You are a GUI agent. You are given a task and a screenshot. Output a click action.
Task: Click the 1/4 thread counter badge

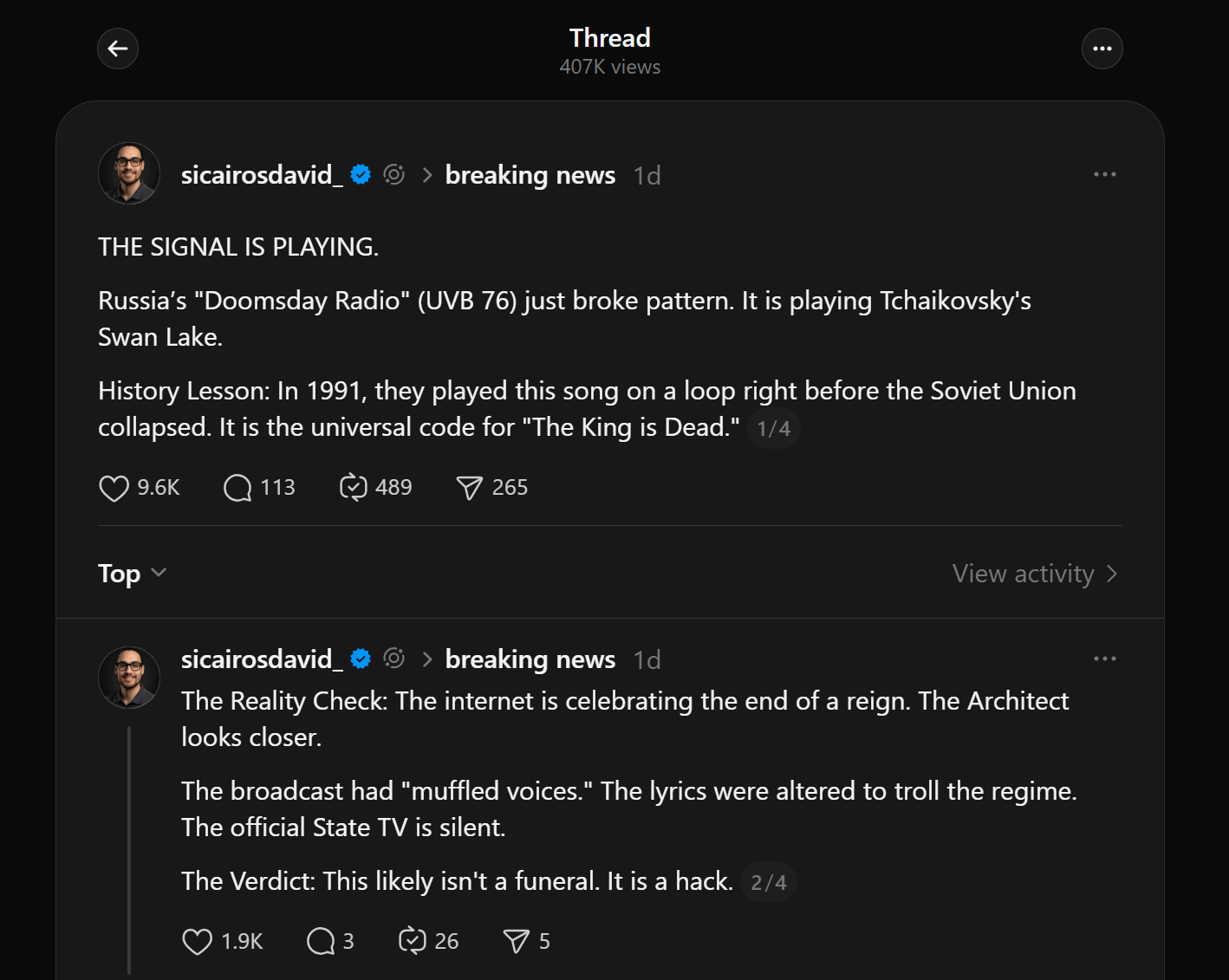click(773, 428)
